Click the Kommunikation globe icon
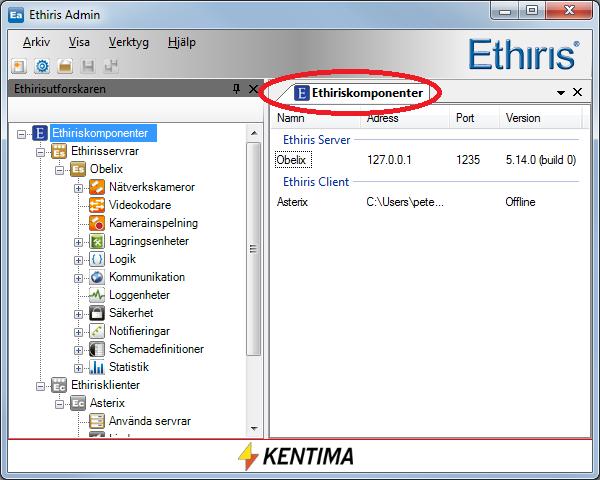This screenshot has width=600, height=480. [x=97, y=277]
